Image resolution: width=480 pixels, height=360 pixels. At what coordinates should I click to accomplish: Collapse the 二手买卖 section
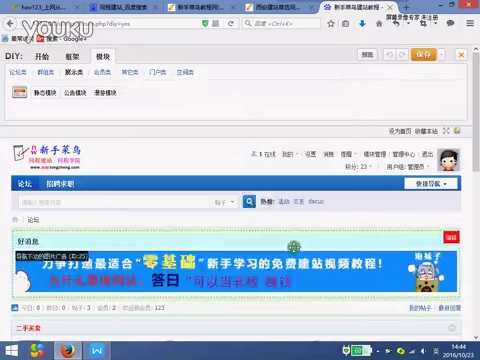(x=452, y=328)
